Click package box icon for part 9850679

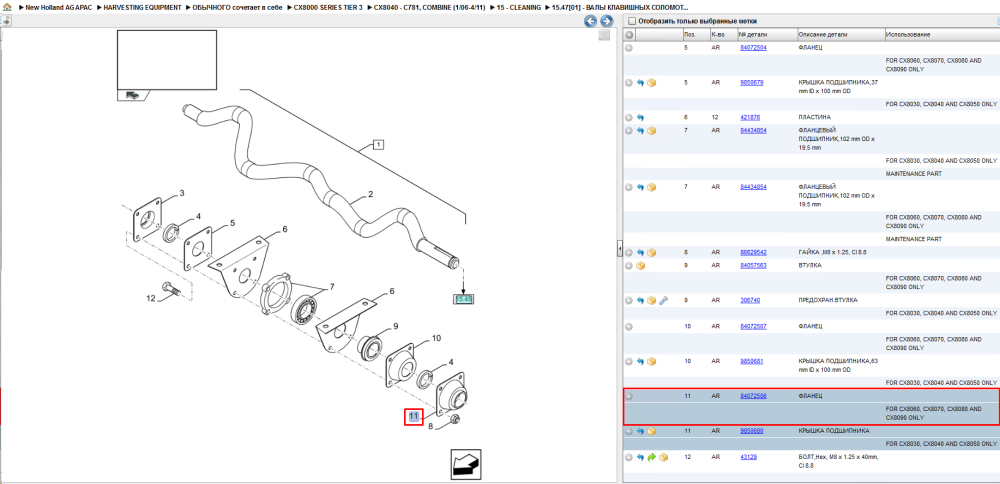[651, 83]
